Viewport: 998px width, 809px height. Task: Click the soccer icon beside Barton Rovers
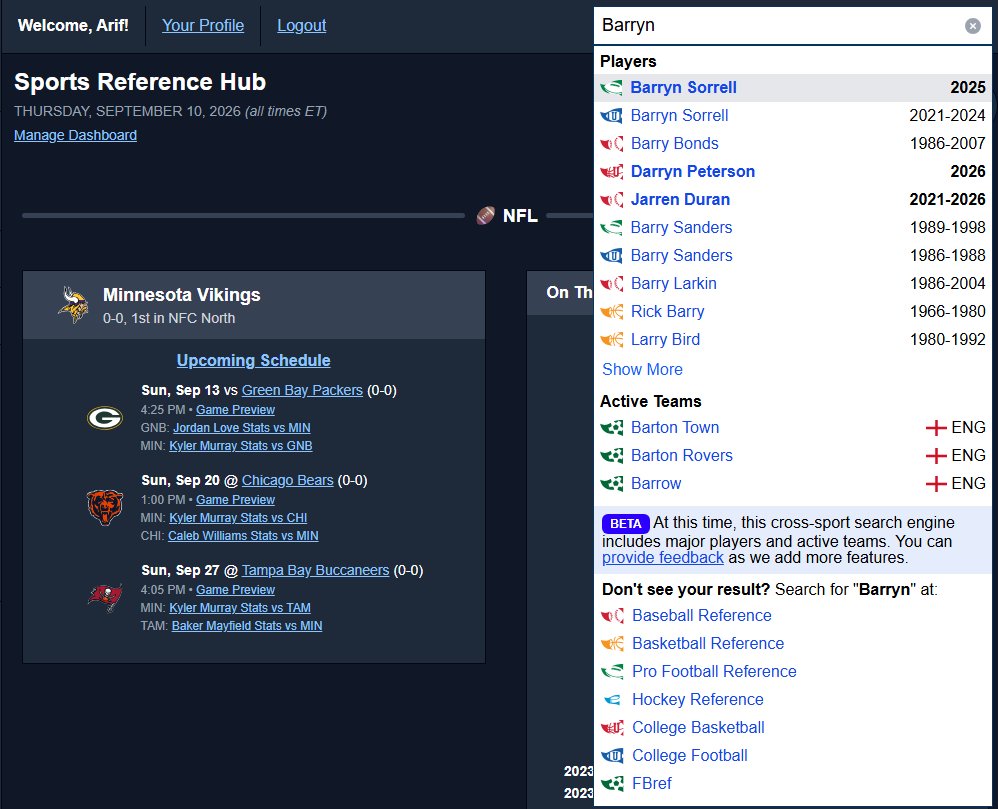point(612,456)
